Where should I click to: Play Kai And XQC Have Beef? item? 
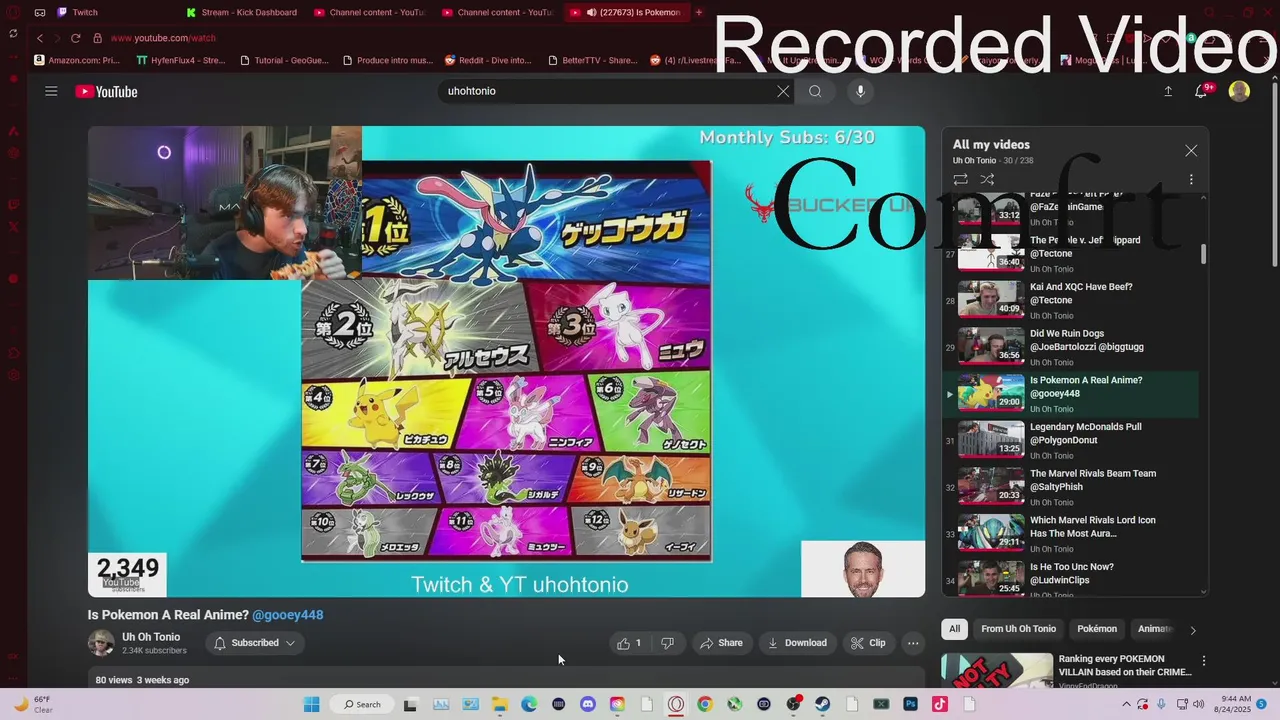pos(1070,301)
